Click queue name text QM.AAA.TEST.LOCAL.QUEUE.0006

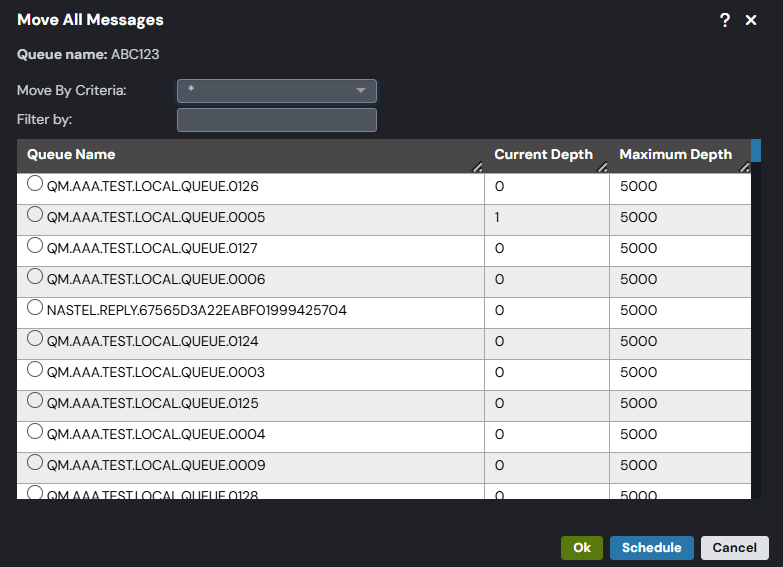click(x=156, y=279)
